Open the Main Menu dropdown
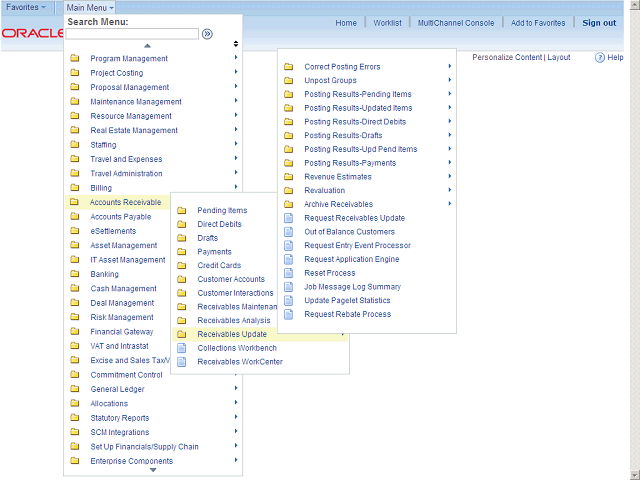This screenshot has height=480, width=640. pos(90,7)
